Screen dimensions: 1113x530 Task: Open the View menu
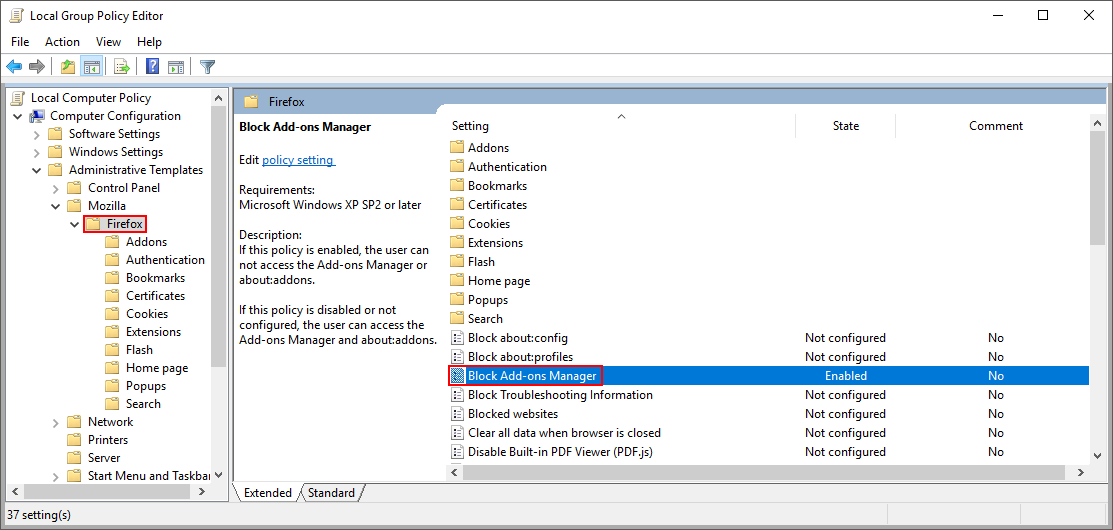pos(109,42)
